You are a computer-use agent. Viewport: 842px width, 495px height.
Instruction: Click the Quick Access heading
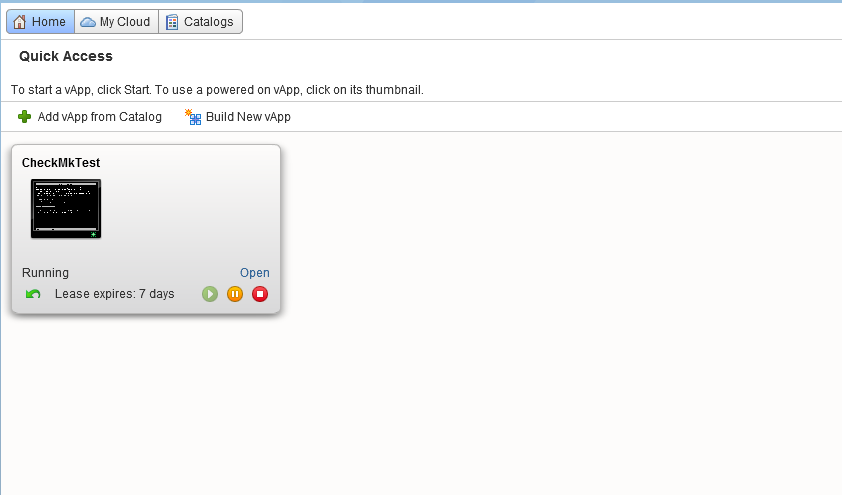click(x=66, y=56)
